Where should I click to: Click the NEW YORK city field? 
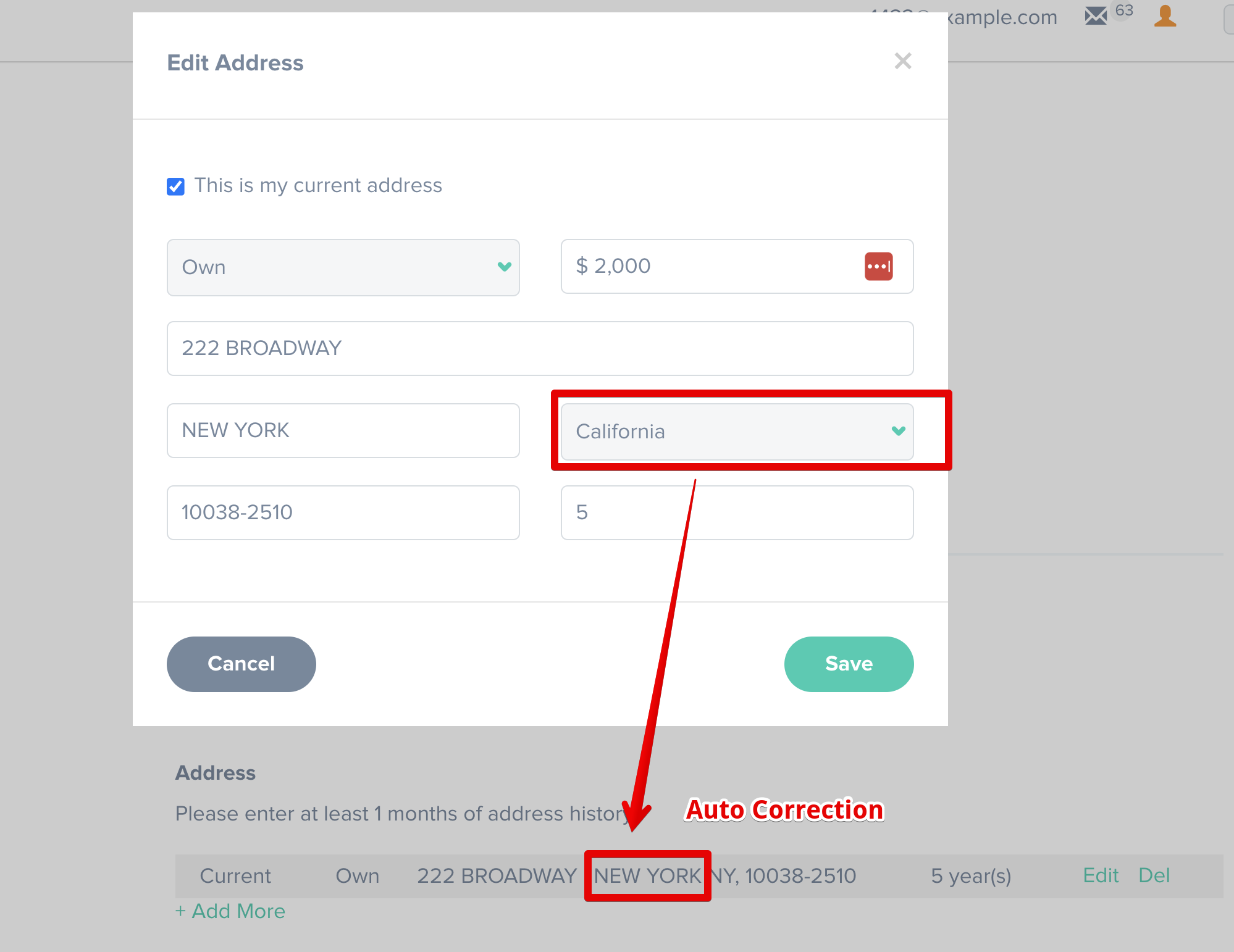tap(343, 430)
